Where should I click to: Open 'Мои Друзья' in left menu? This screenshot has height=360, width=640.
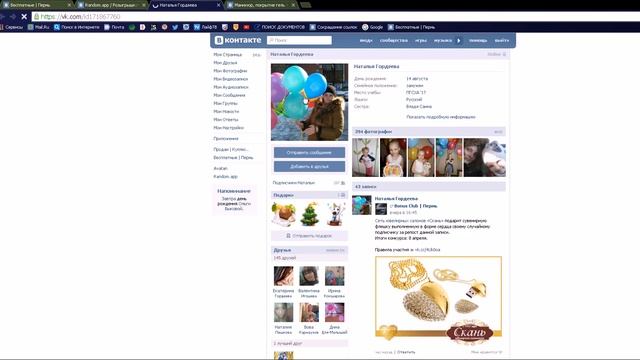pos(225,63)
